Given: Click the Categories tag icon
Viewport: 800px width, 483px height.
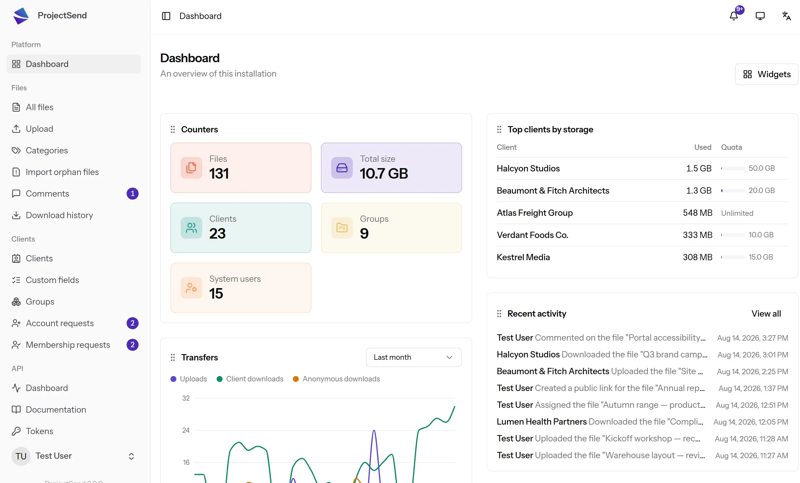Looking at the screenshot, I should pos(16,150).
